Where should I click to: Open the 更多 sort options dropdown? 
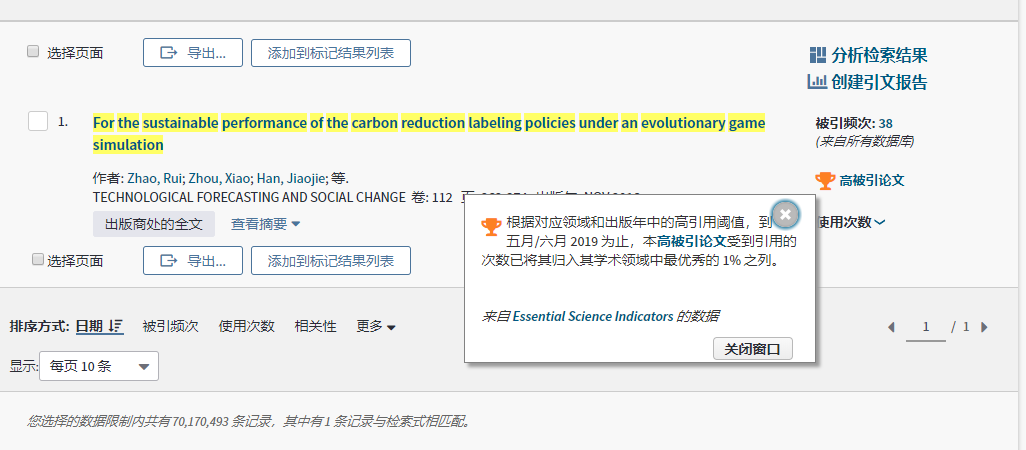[x=376, y=326]
